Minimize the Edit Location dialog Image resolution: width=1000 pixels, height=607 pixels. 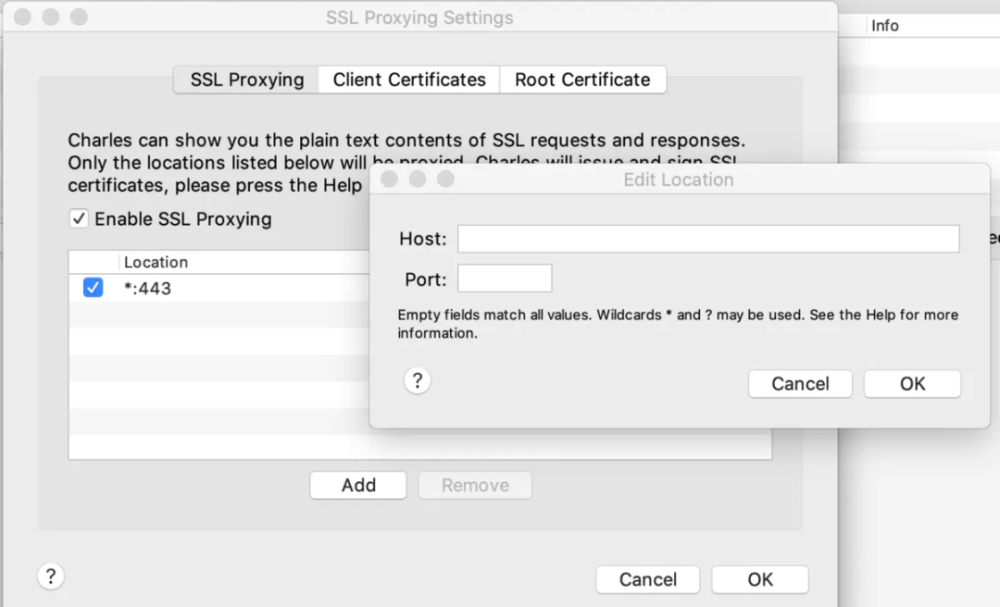tap(417, 179)
